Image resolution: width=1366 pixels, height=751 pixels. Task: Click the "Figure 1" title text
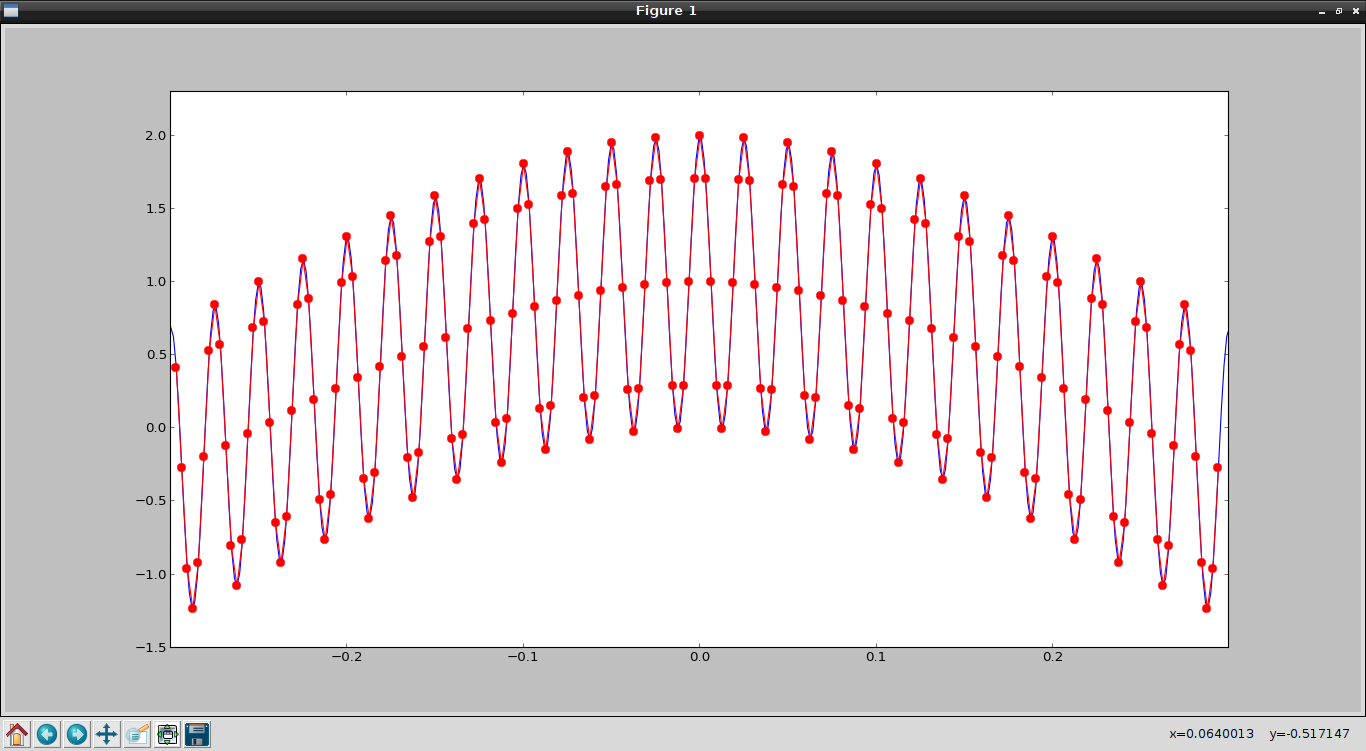pos(666,11)
